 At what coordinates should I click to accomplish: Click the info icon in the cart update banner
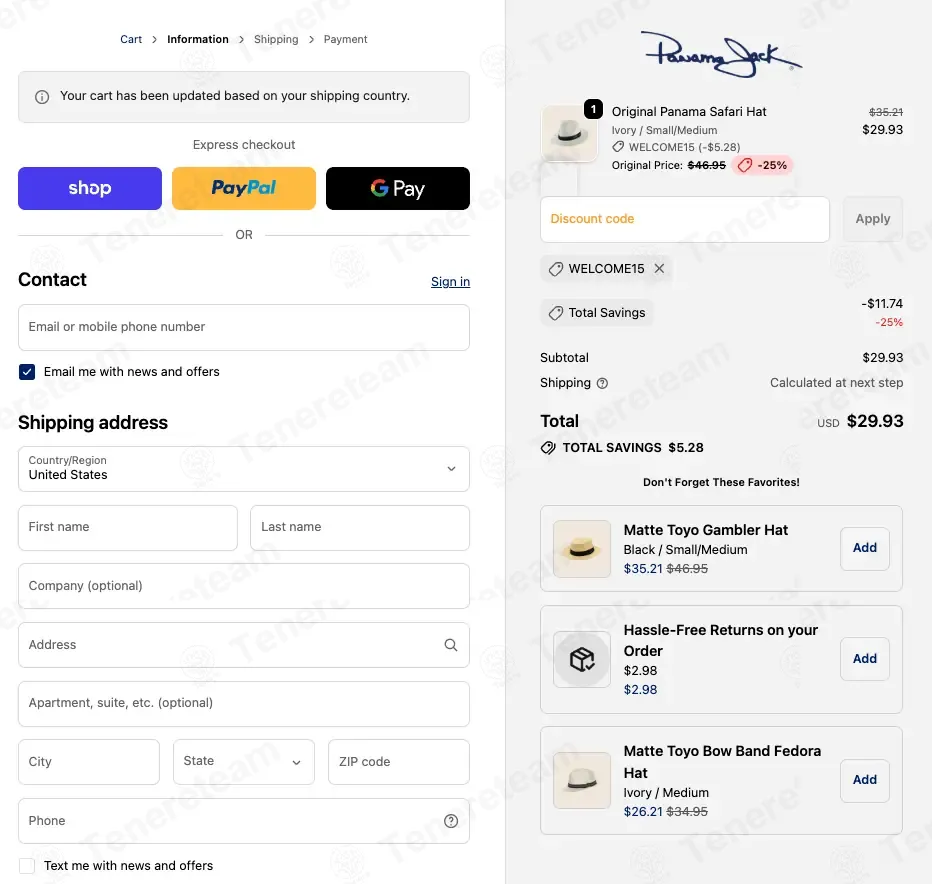click(40, 97)
